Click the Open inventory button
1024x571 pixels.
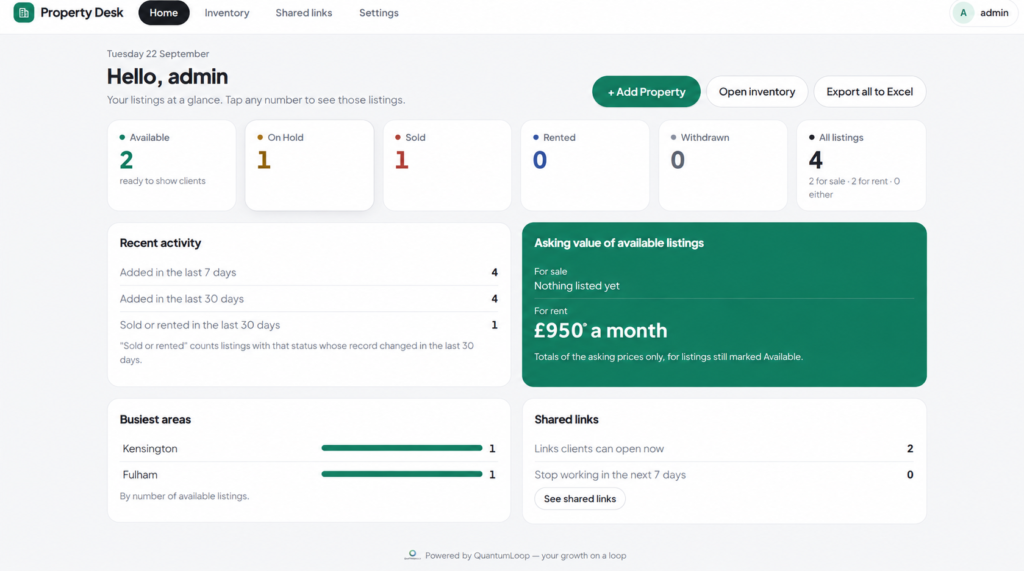point(757,91)
